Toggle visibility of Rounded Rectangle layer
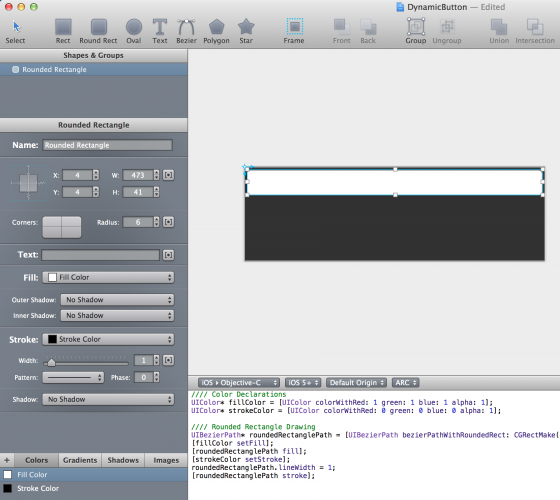Image resolution: width=560 pixels, height=500 pixels. click(15, 70)
